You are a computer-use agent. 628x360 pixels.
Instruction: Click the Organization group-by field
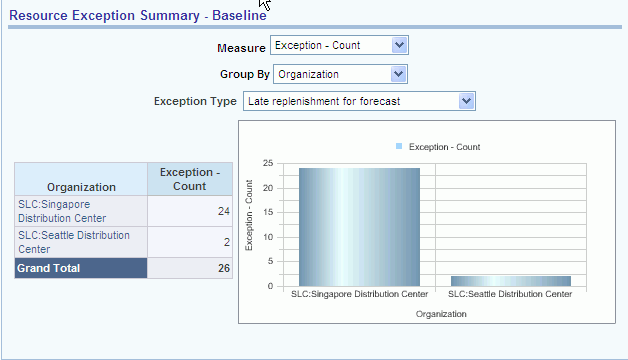click(x=340, y=74)
